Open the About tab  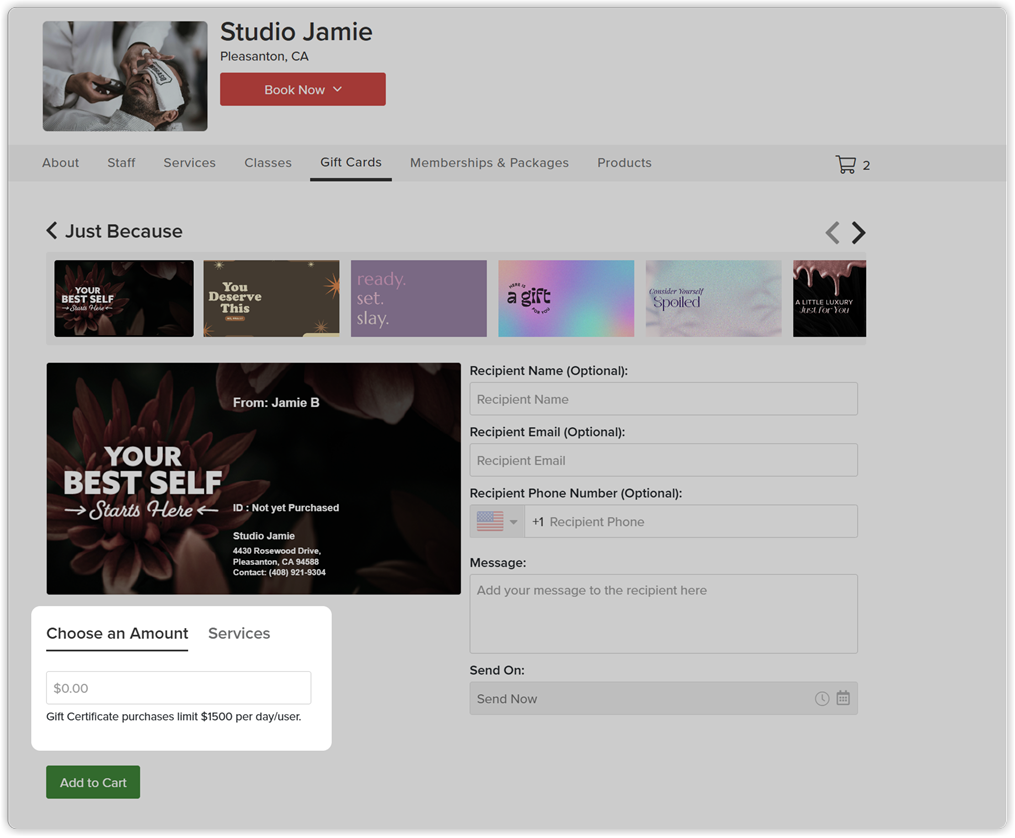click(x=60, y=162)
